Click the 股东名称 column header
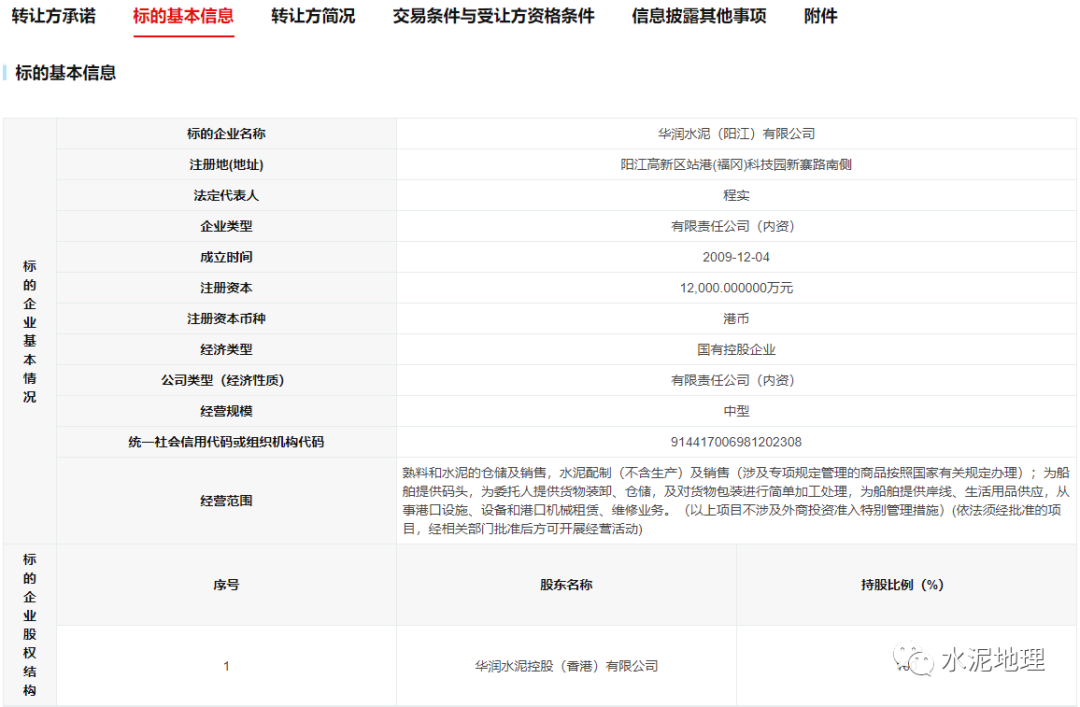Viewport: 1080px width, 707px height. [566, 585]
